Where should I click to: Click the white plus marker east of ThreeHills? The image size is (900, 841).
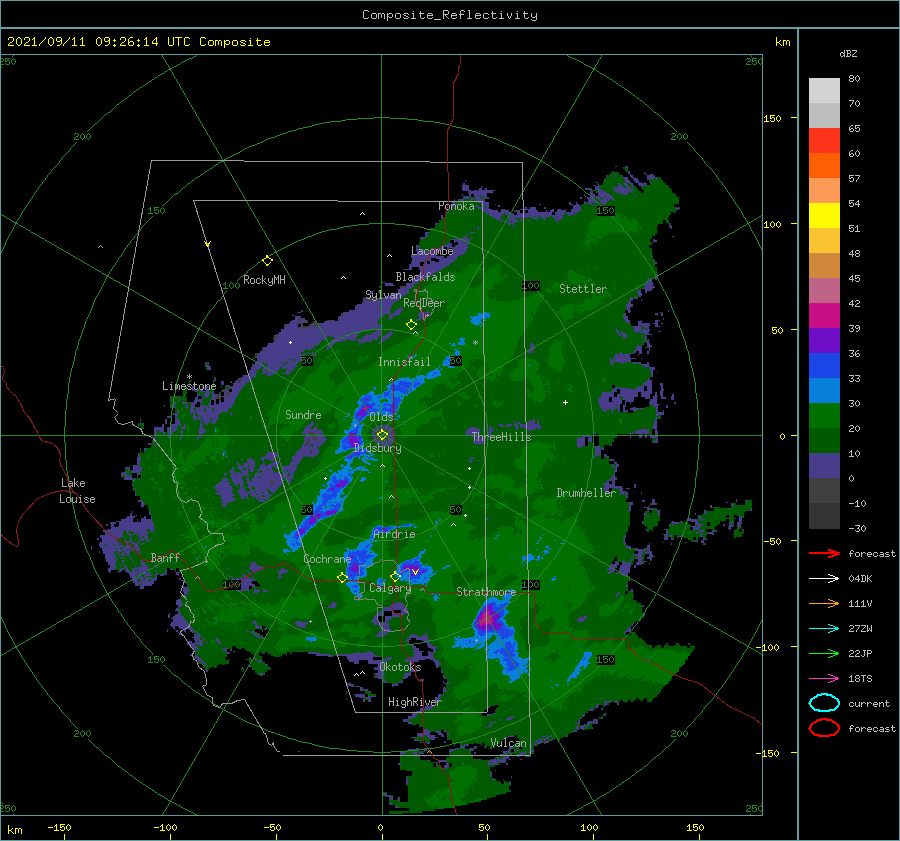[x=565, y=402]
